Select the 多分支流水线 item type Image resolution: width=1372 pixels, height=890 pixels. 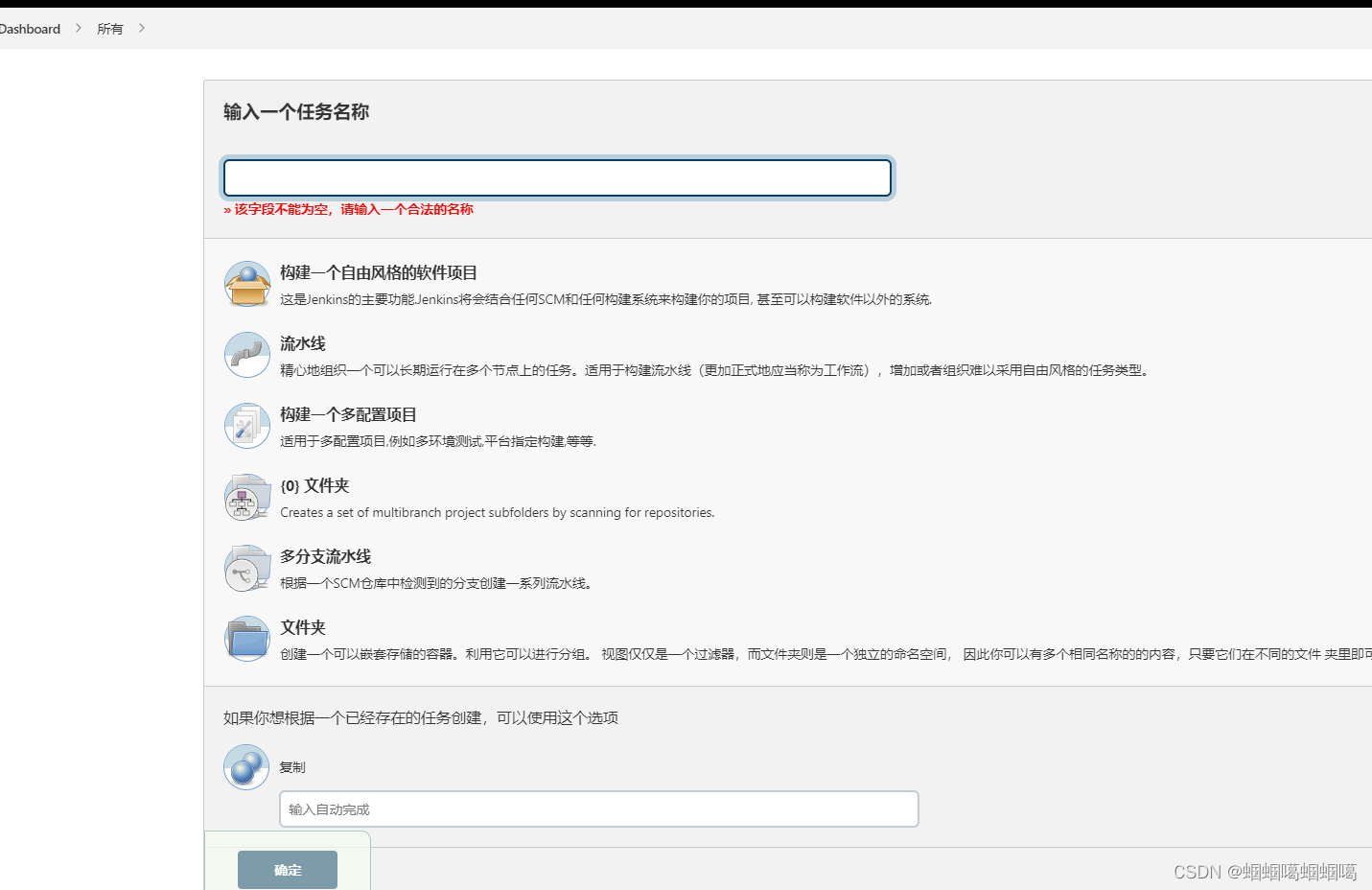[x=325, y=556]
